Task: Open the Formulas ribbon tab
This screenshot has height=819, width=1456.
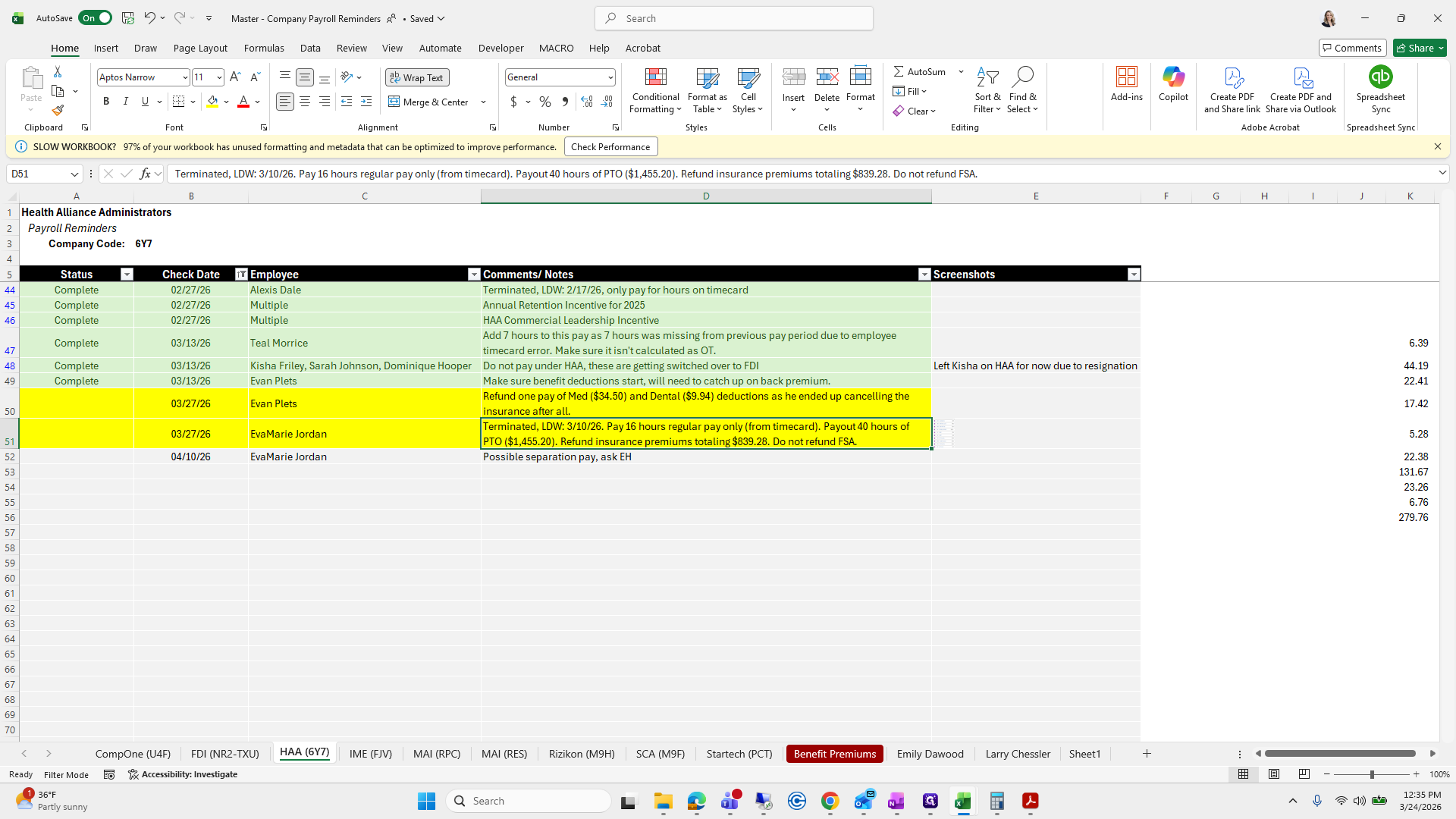Action: [x=264, y=48]
